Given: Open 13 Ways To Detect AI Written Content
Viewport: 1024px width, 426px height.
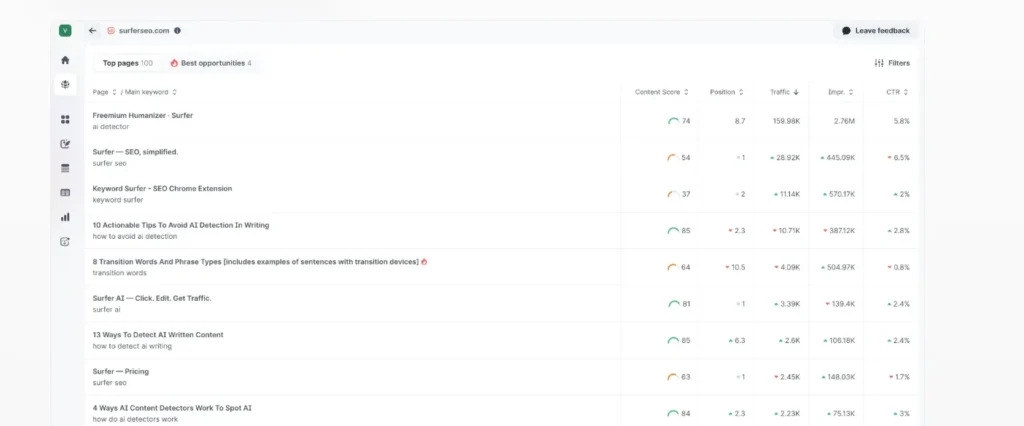Looking at the screenshot, I should [x=158, y=335].
